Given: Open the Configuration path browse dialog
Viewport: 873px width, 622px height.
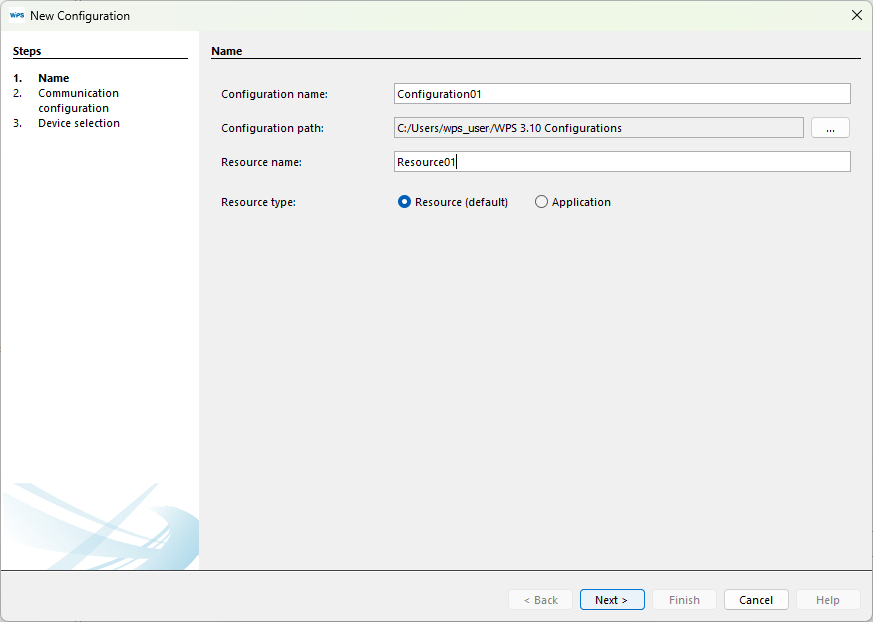Looking at the screenshot, I should tap(830, 127).
